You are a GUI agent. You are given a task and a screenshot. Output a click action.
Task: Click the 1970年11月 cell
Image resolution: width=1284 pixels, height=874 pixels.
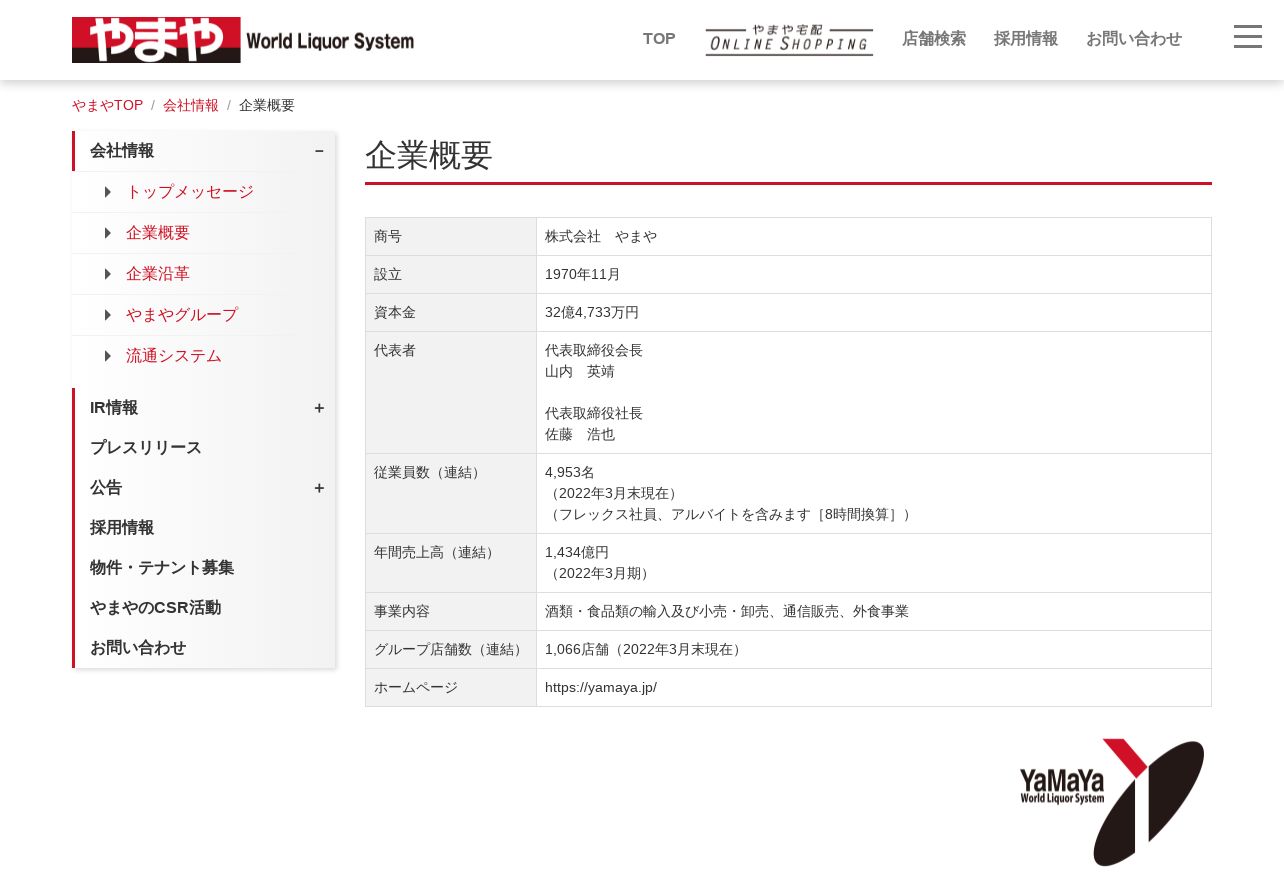[x=874, y=275]
